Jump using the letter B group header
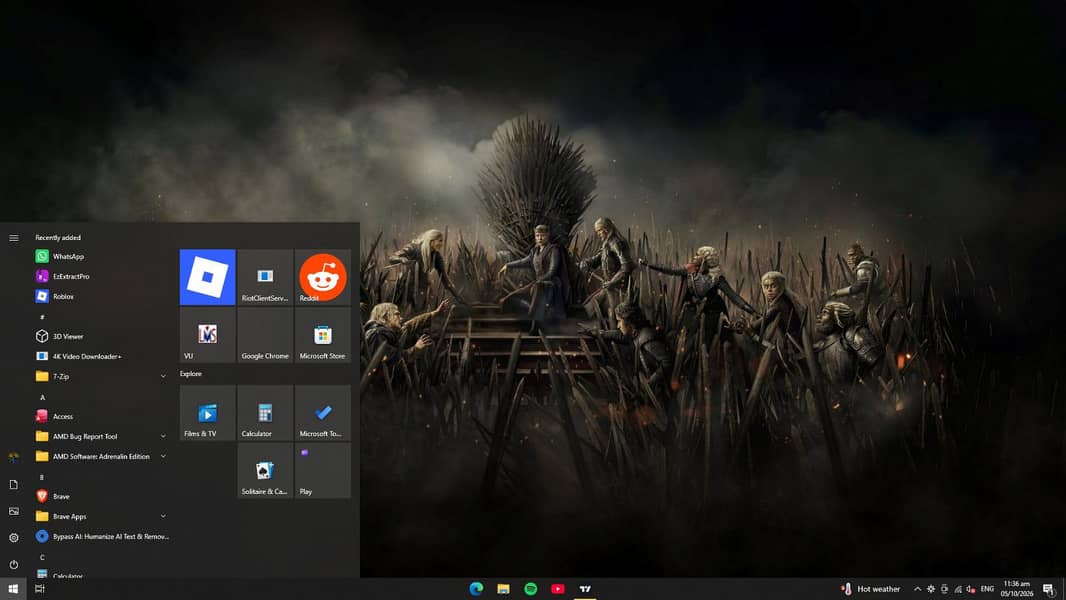 click(42, 477)
